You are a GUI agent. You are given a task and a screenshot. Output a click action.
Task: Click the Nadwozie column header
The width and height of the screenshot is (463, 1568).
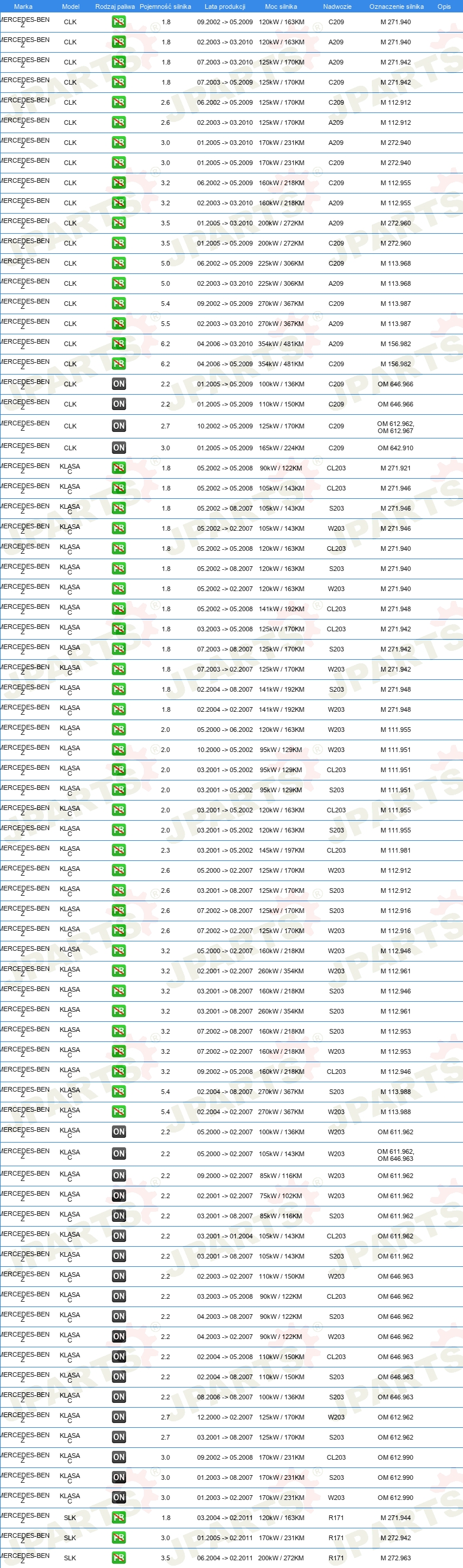[x=337, y=7]
